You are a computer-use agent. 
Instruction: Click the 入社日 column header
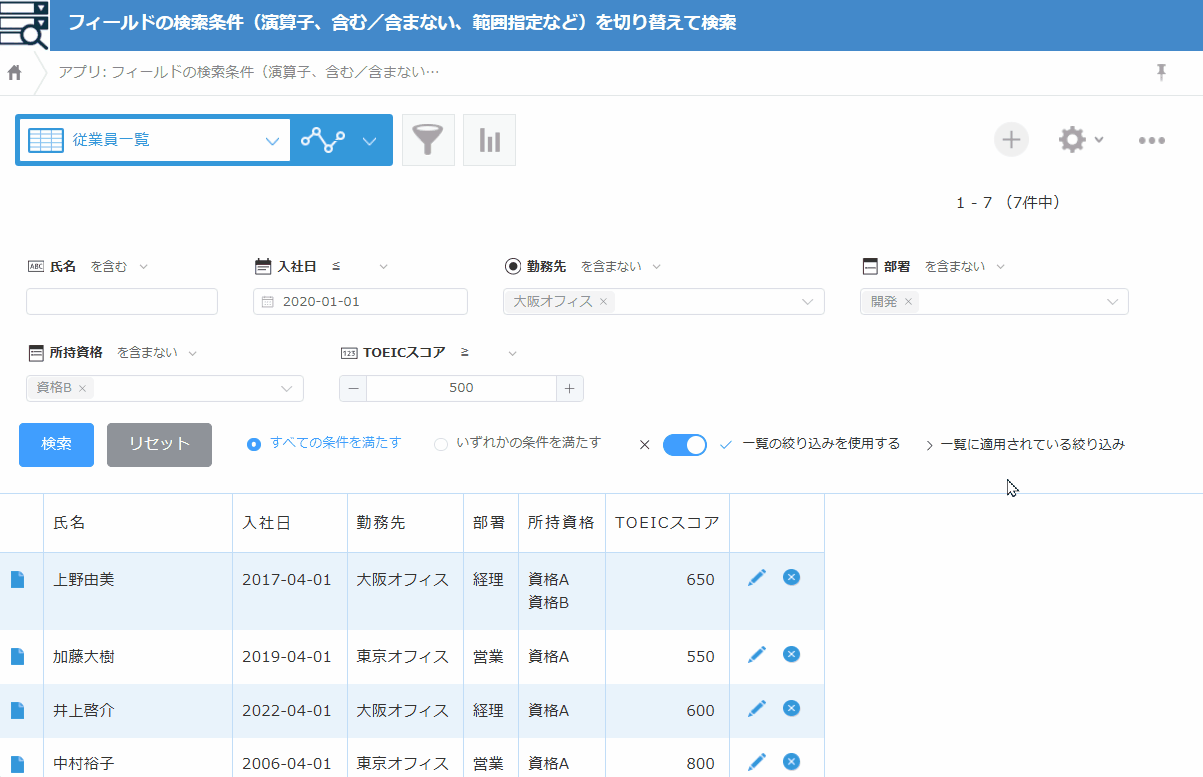coord(290,523)
